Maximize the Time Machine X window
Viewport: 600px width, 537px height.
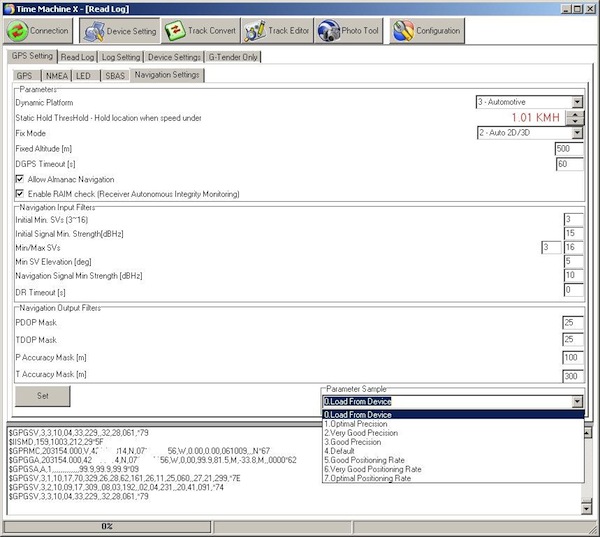(x=578, y=9)
